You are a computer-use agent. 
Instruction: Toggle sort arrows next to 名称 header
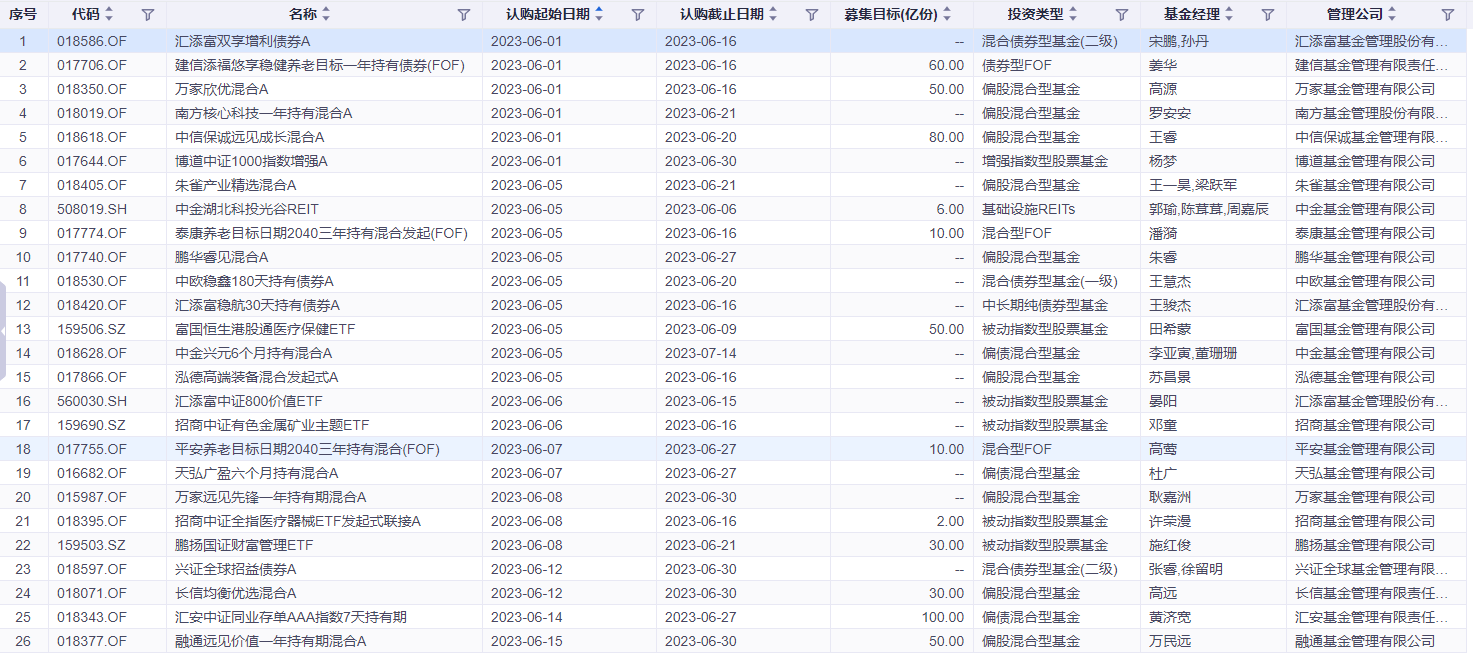click(326, 15)
